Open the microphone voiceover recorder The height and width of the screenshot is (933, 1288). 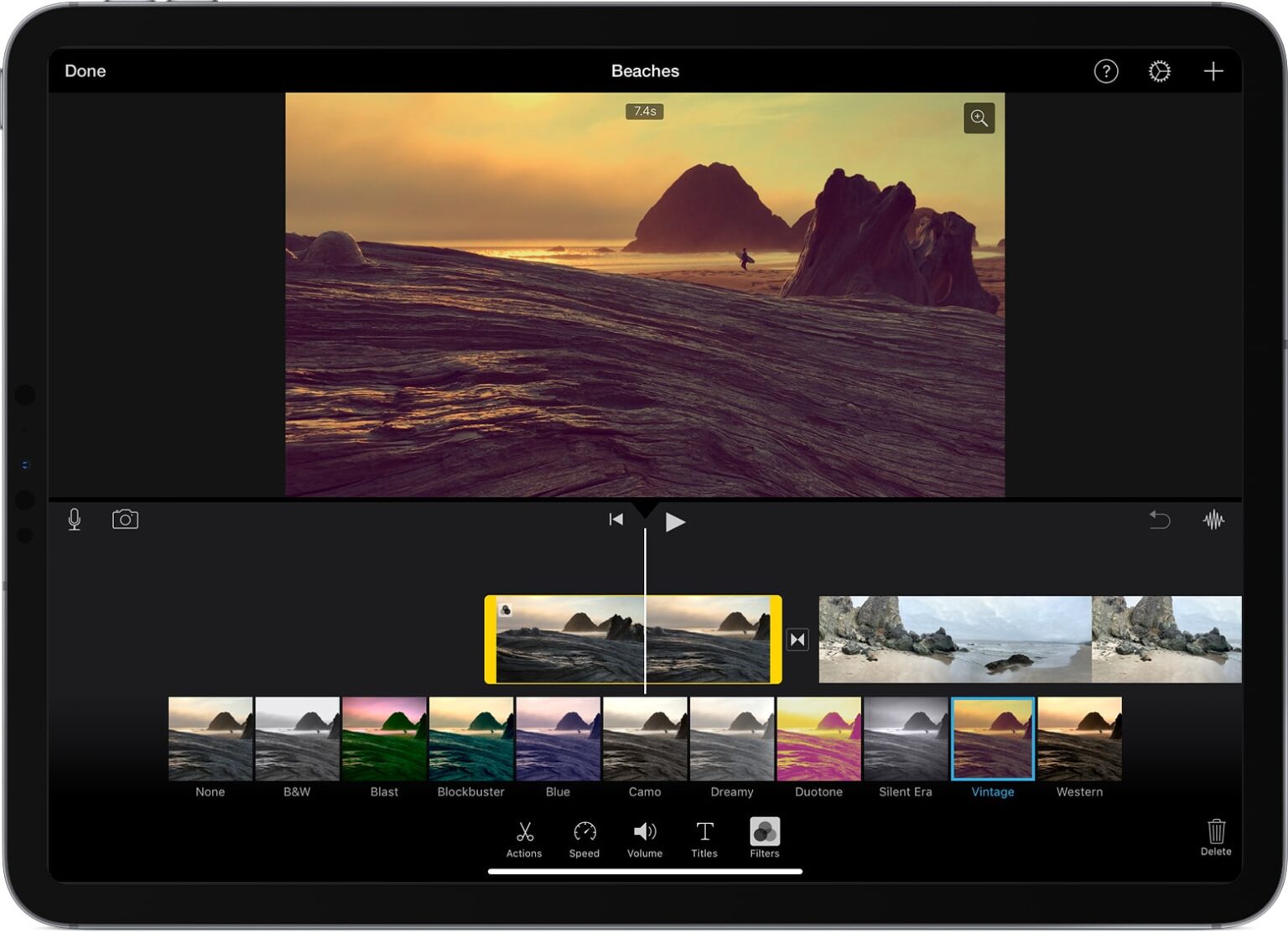(74, 520)
